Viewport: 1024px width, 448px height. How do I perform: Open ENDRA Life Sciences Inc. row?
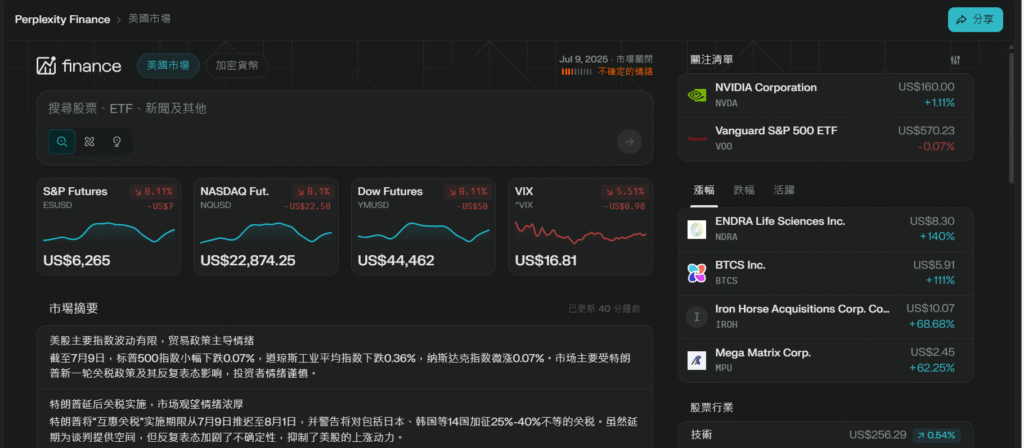point(825,229)
